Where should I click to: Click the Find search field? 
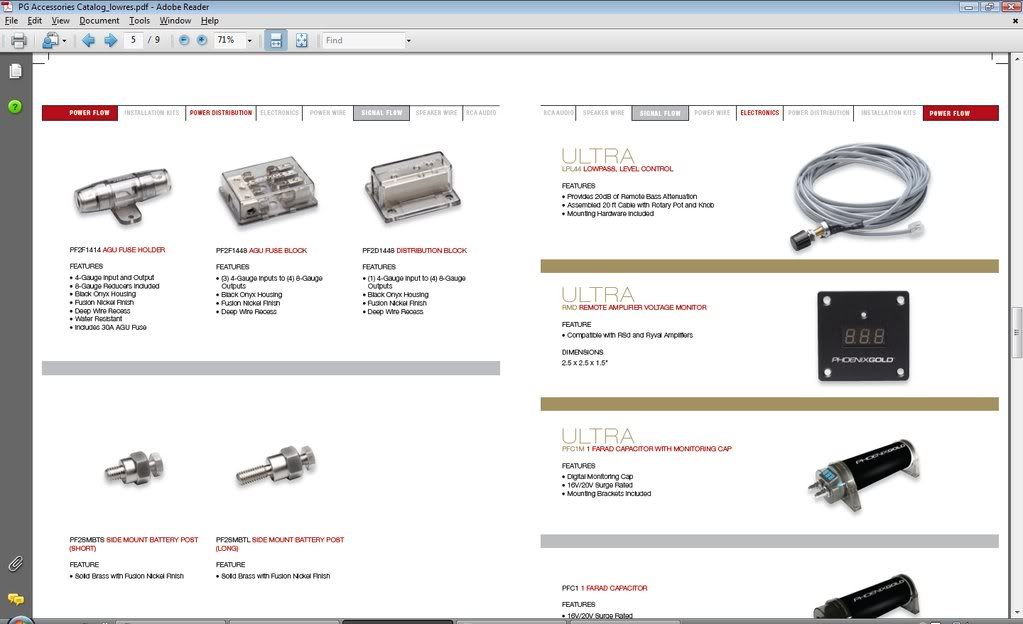363,40
